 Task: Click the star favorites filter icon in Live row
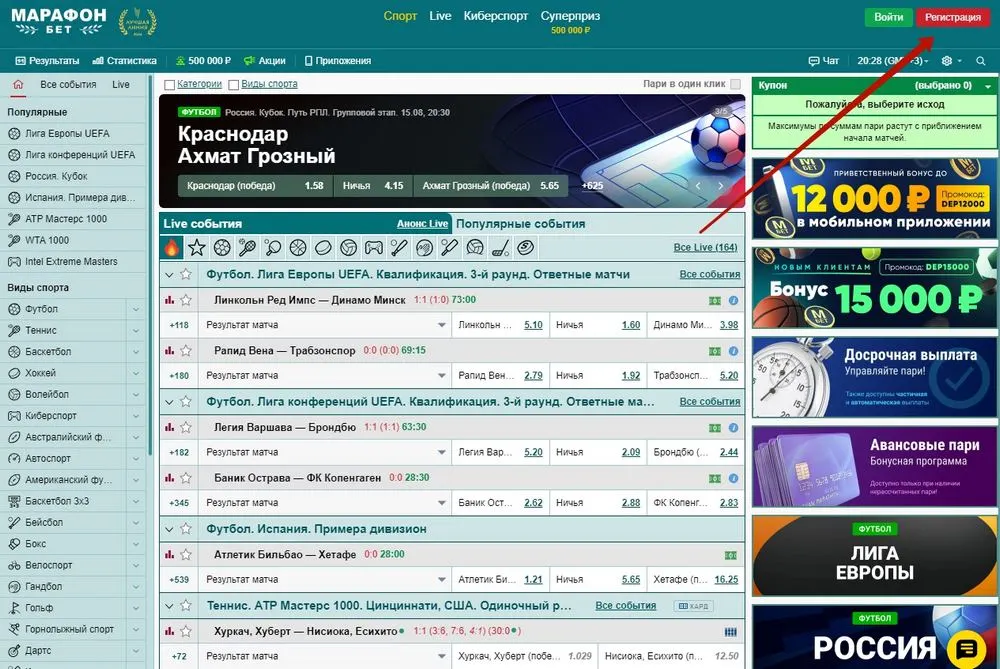197,247
